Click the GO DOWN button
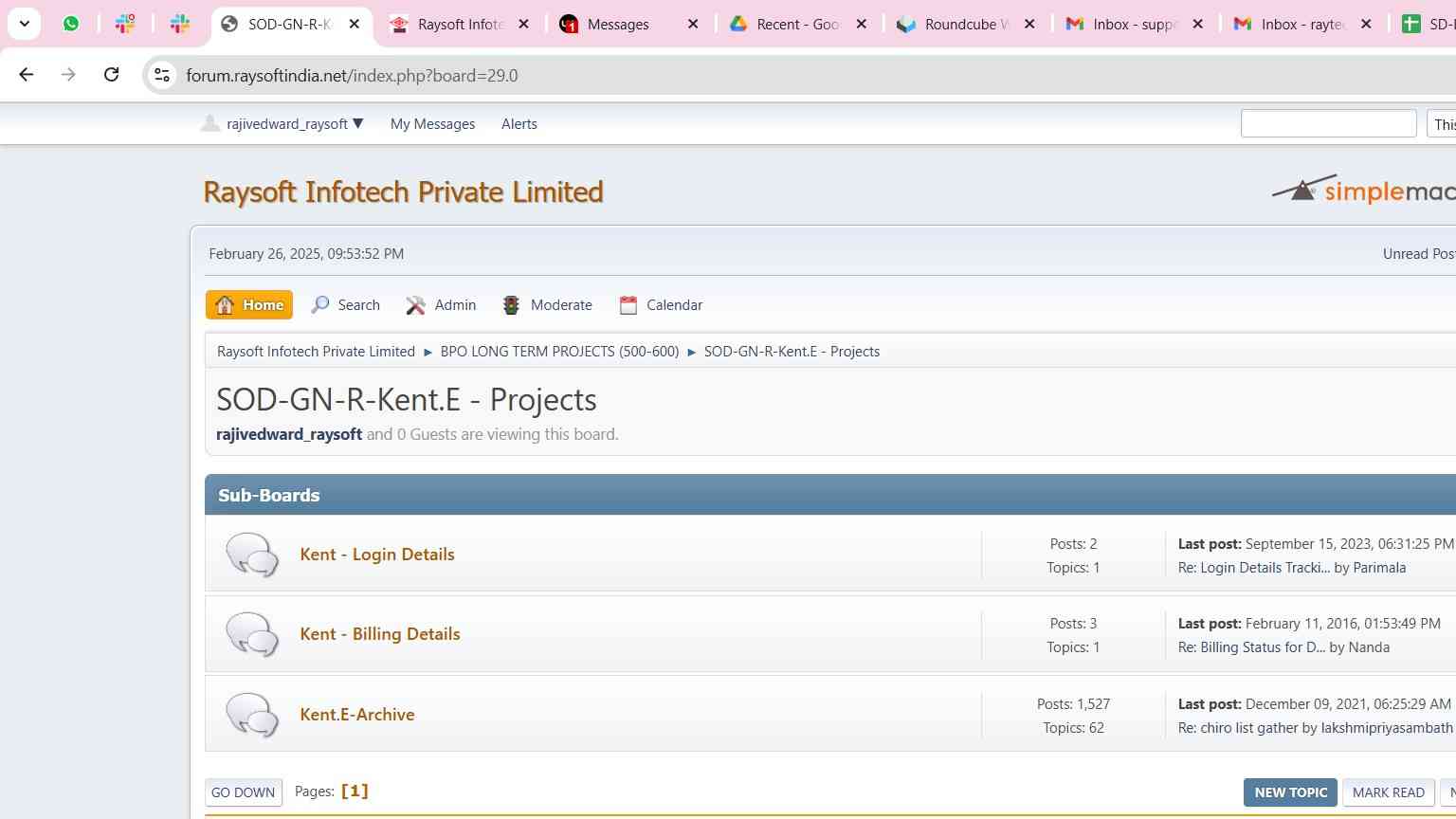Image resolution: width=1456 pixels, height=819 pixels. click(244, 792)
